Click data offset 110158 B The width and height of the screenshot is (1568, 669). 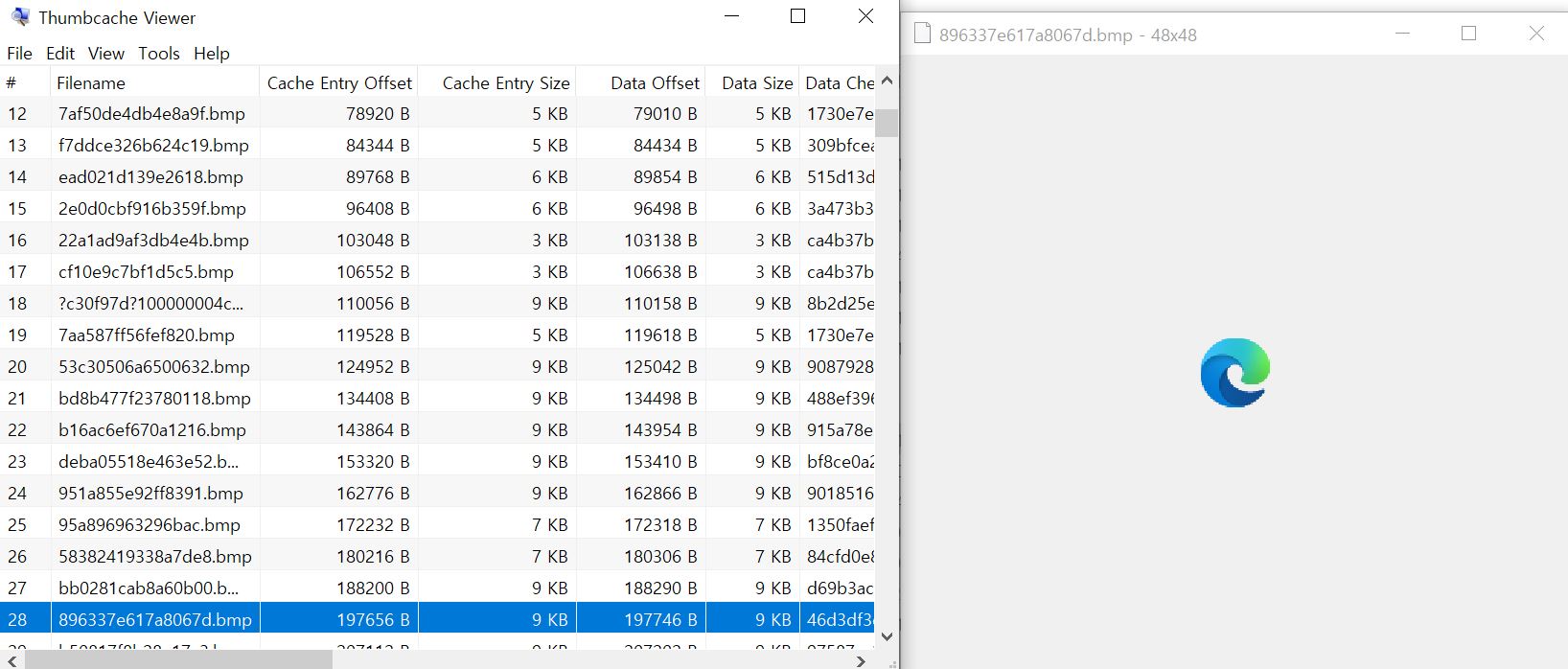click(x=660, y=303)
